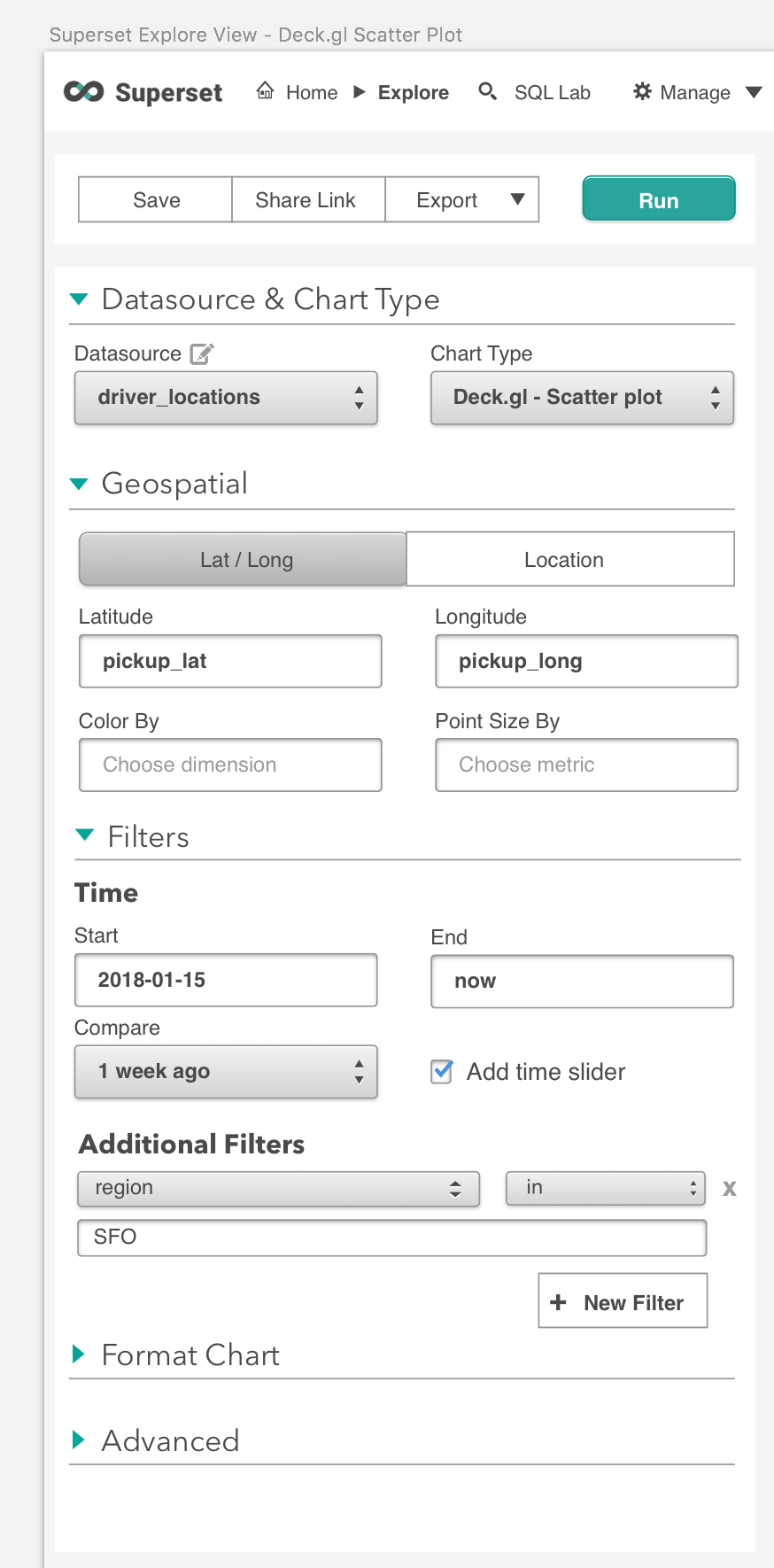The image size is (774, 1568).
Task: Click the SQL Lab search icon
Action: tap(487, 91)
